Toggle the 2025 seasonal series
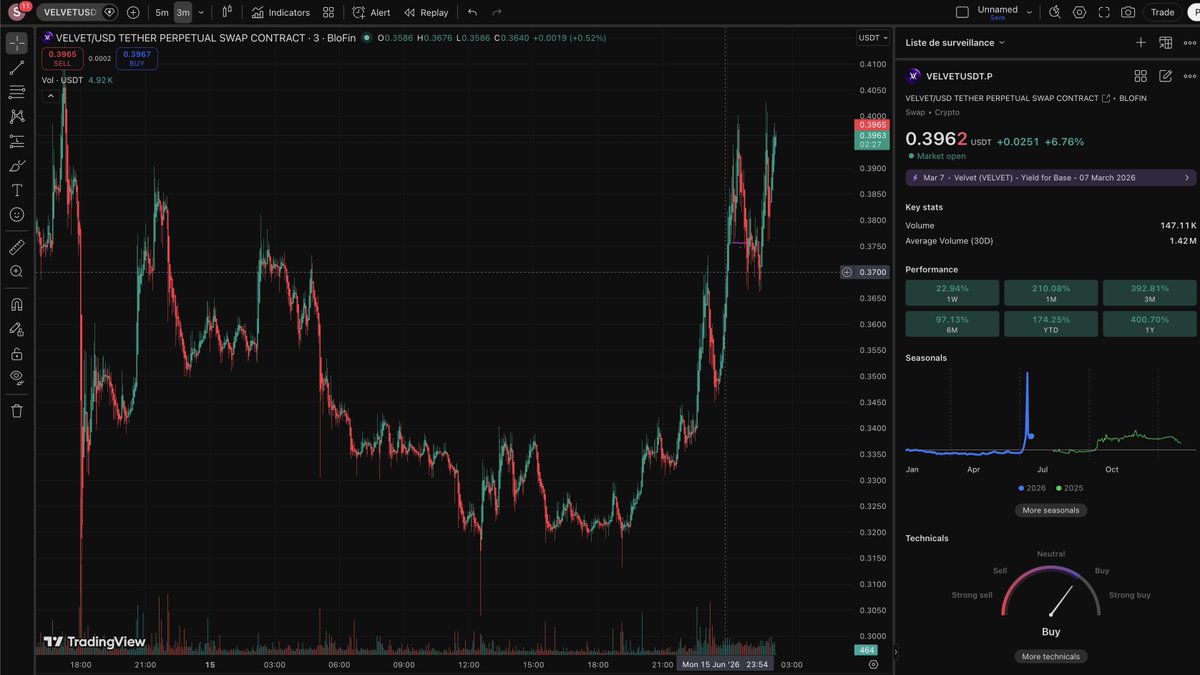The image size is (1200, 675). click(1069, 488)
